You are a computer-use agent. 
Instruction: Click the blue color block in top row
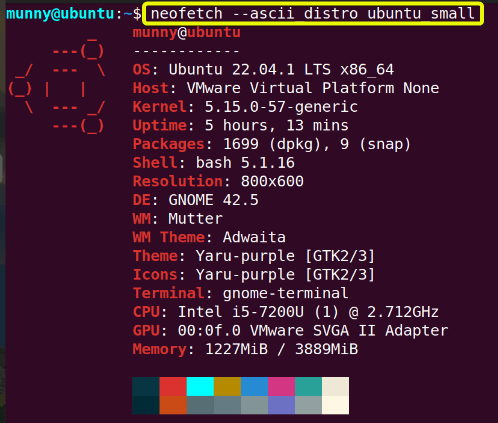tap(254, 386)
